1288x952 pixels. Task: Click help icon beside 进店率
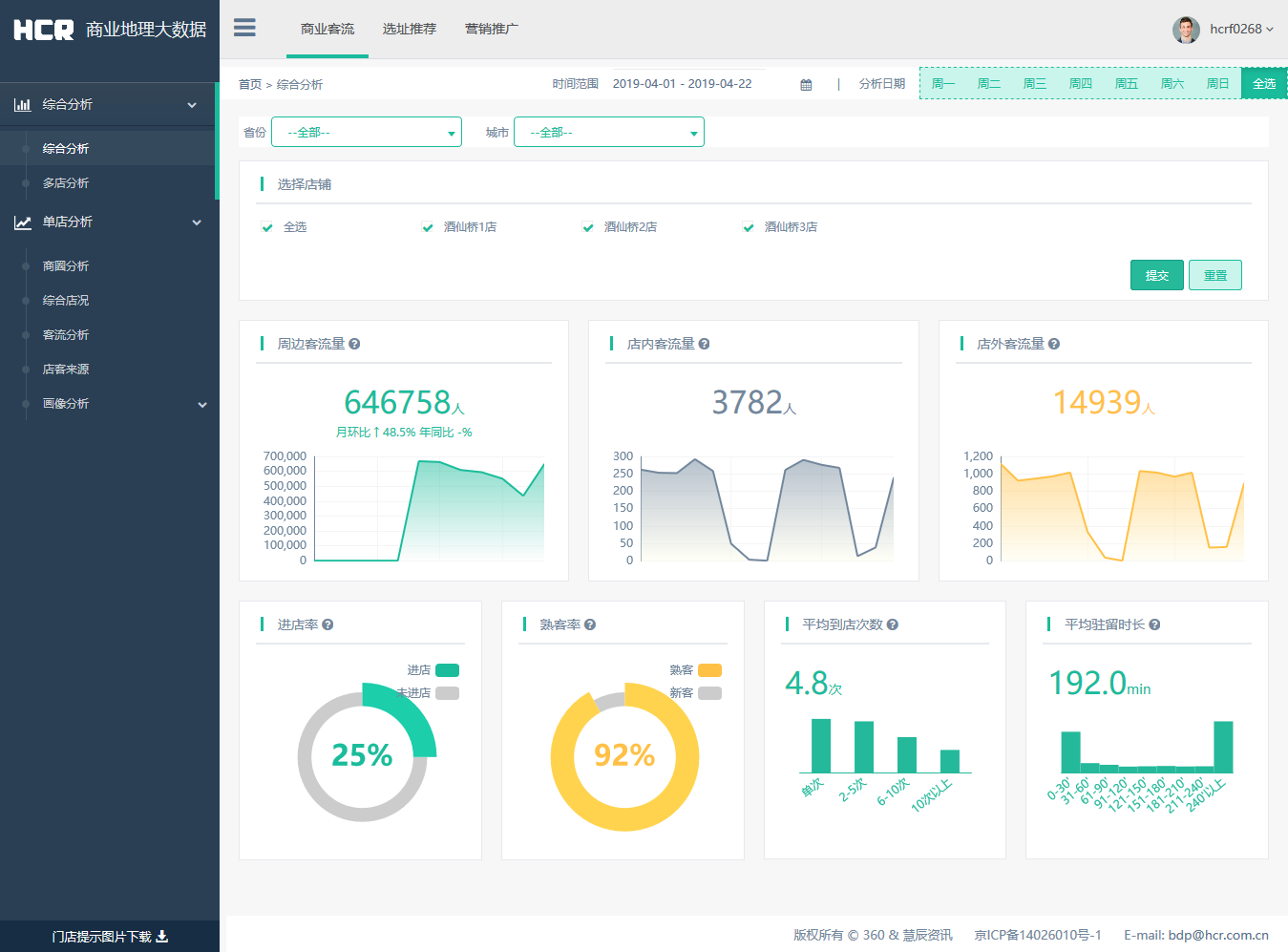pos(327,624)
